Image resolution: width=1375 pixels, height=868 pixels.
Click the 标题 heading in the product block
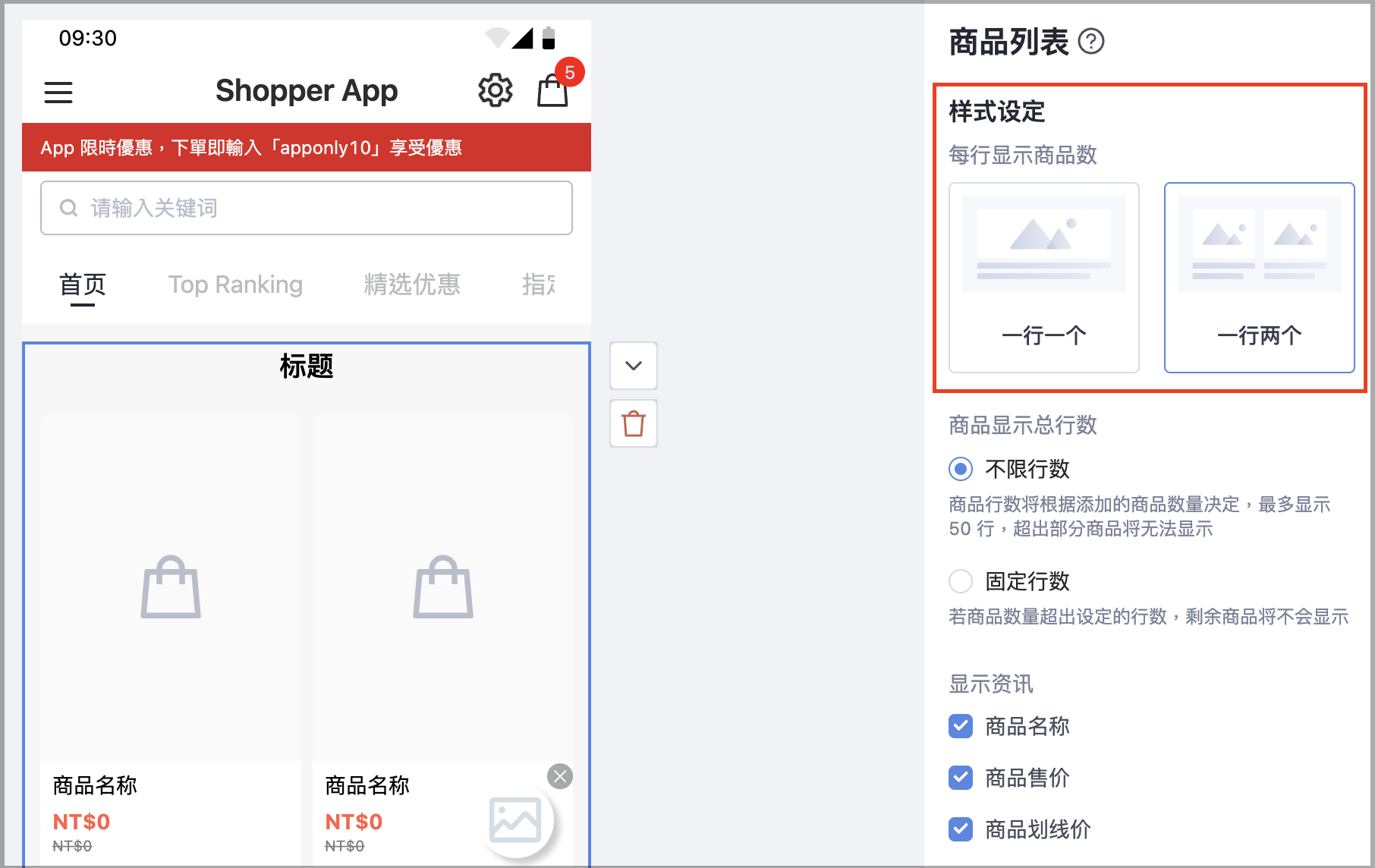[307, 366]
